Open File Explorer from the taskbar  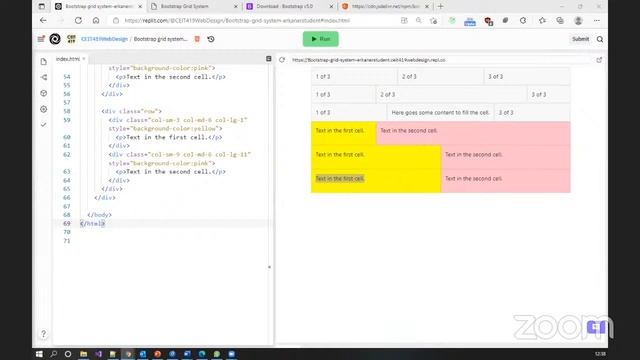click(84, 354)
